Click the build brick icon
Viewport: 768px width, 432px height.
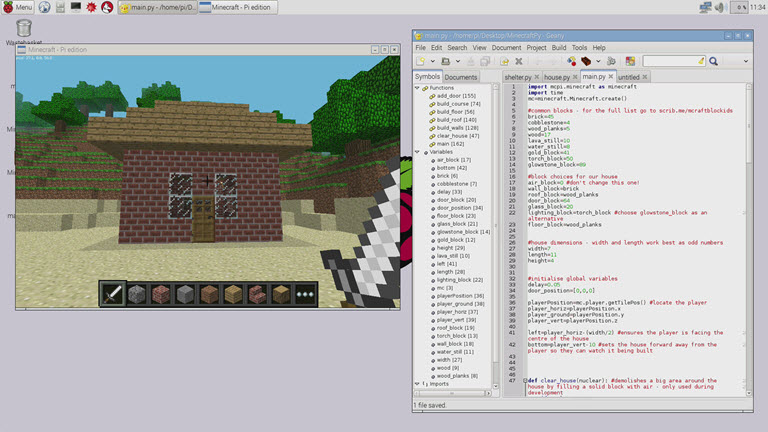tap(585, 61)
